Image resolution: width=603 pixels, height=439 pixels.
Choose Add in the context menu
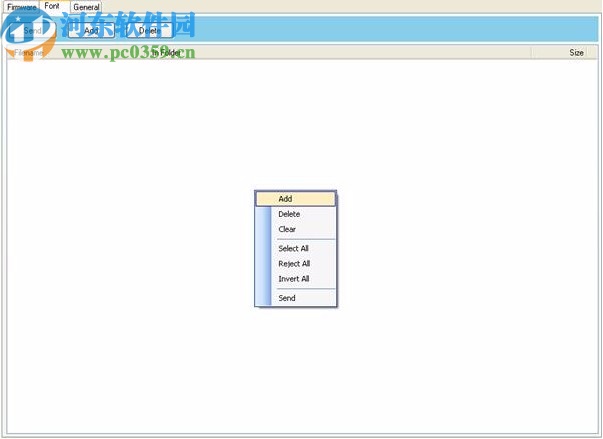[296, 199]
